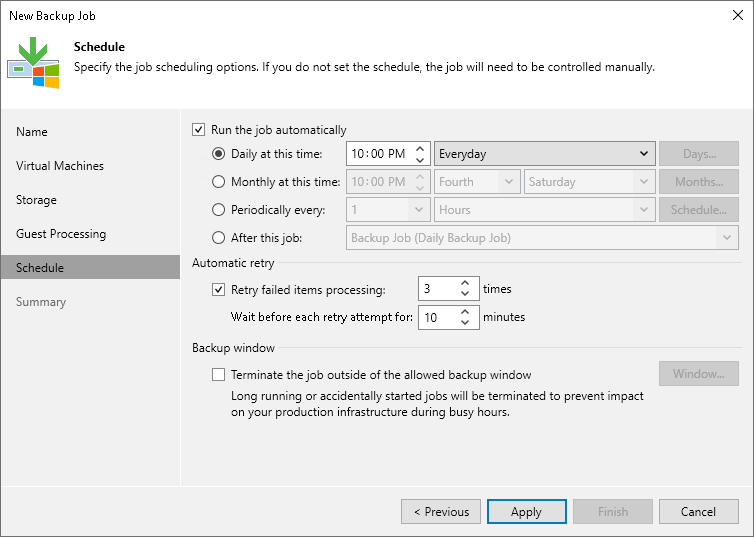The image size is (754, 537).
Task: Decrement the retry times count
Action: point(465,294)
